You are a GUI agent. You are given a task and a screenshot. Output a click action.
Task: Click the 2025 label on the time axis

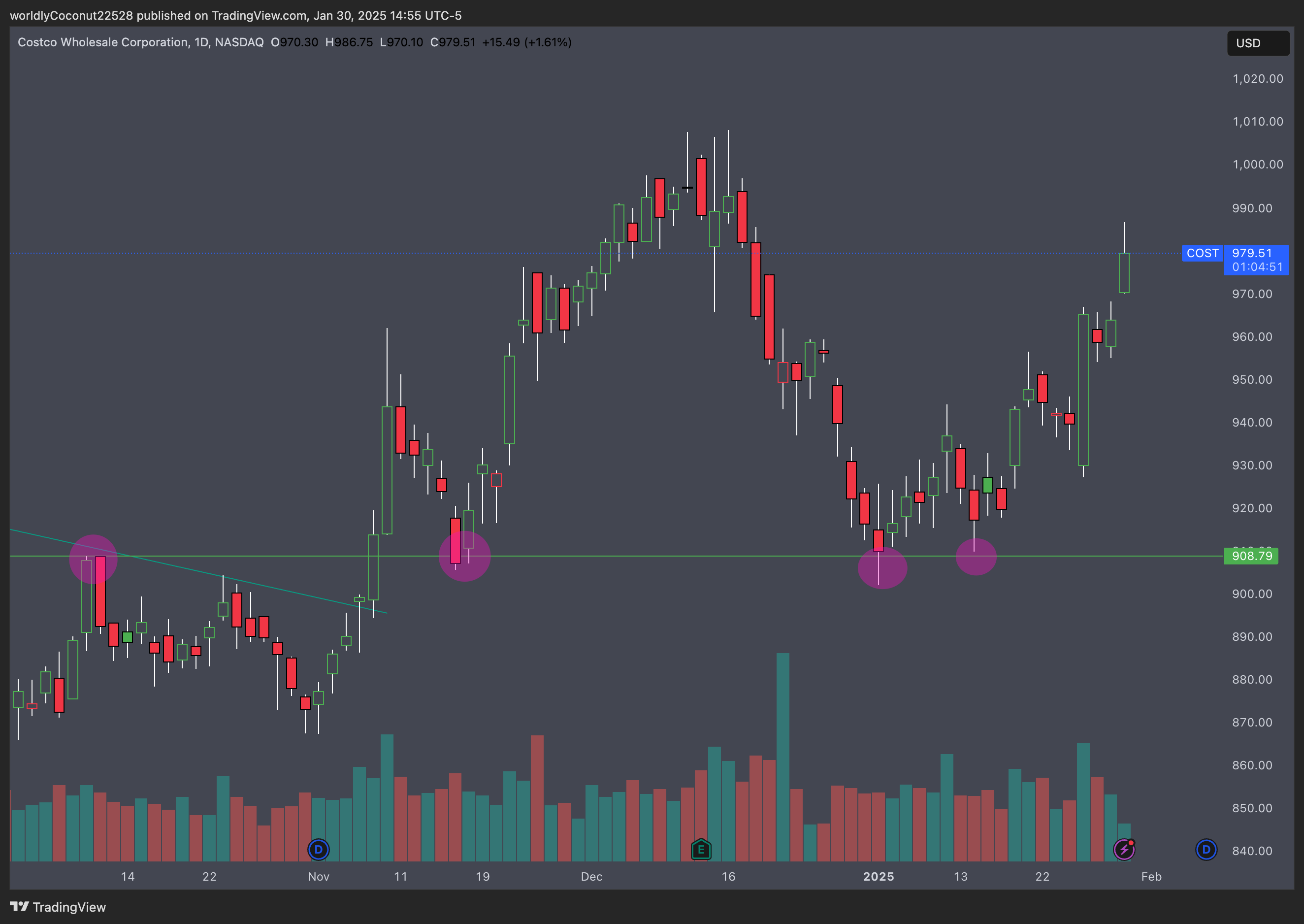878,876
